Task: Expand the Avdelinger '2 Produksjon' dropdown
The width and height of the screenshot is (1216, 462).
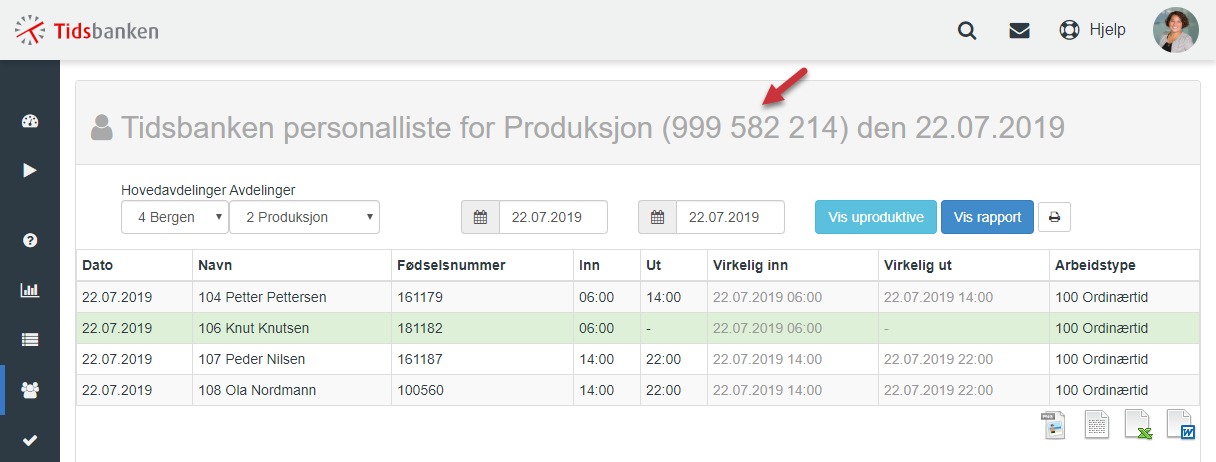Action: click(304, 217)
